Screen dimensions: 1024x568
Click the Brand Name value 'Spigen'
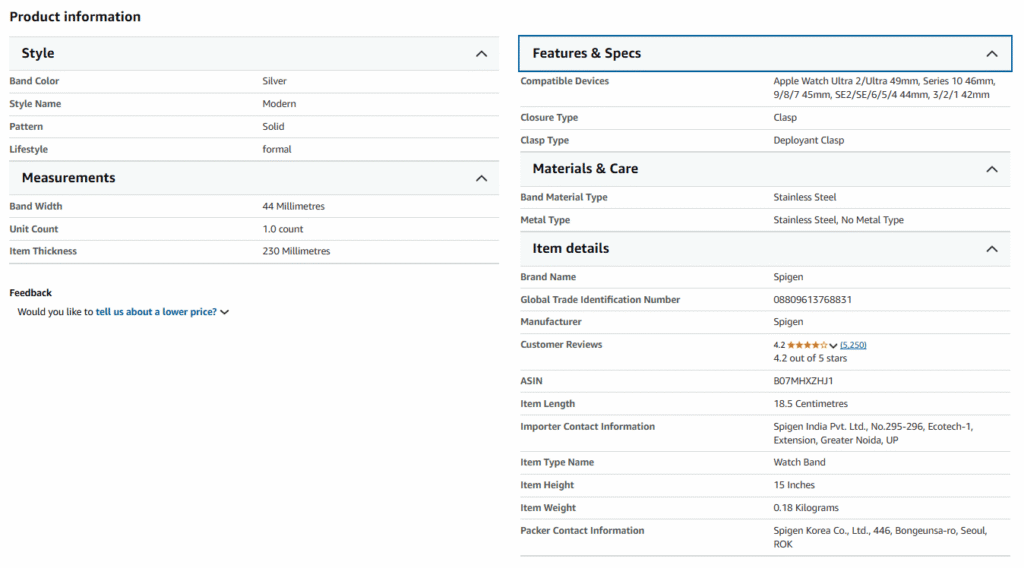[x=788, y=277]
